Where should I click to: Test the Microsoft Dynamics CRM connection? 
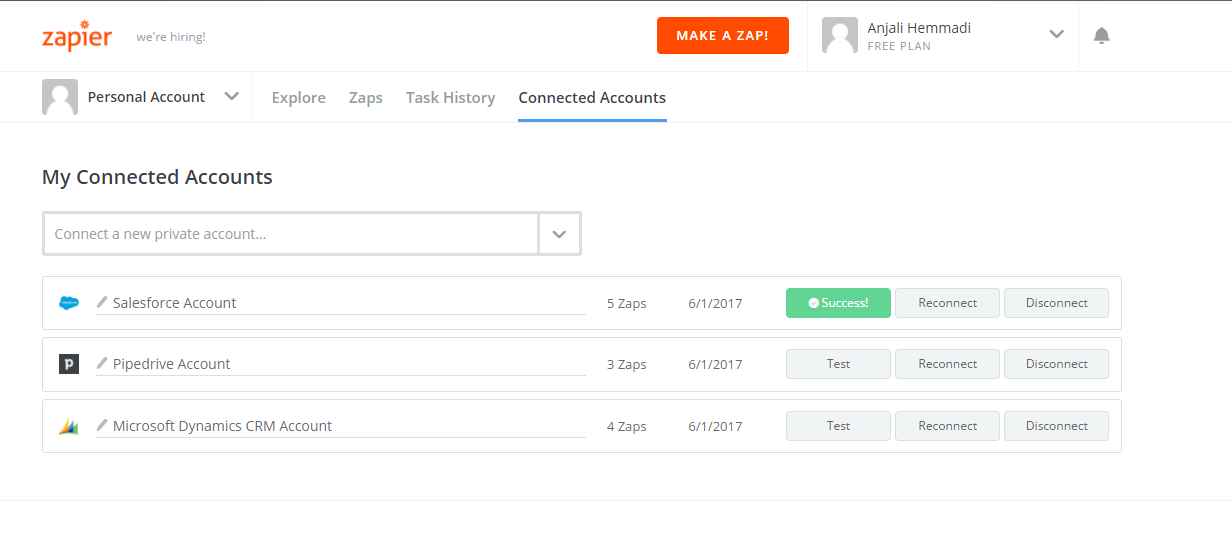(838, 426)
